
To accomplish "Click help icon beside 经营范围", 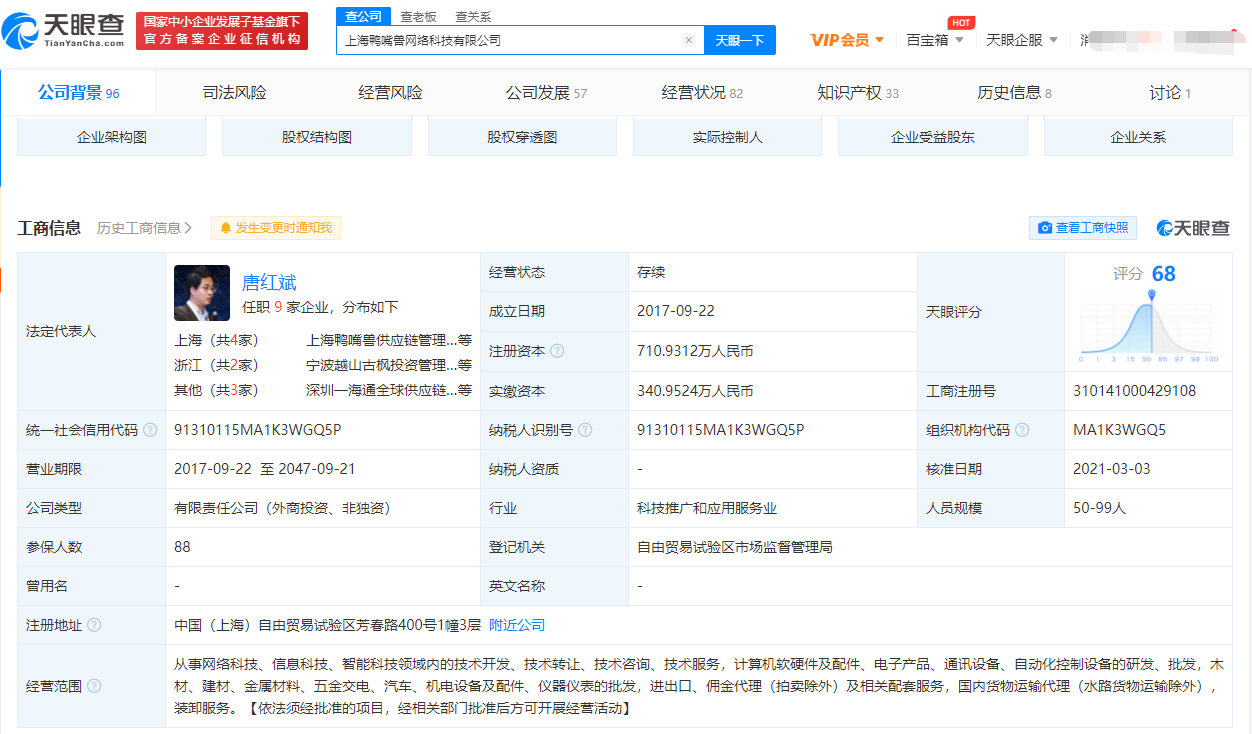I will (x=94, y=686).
